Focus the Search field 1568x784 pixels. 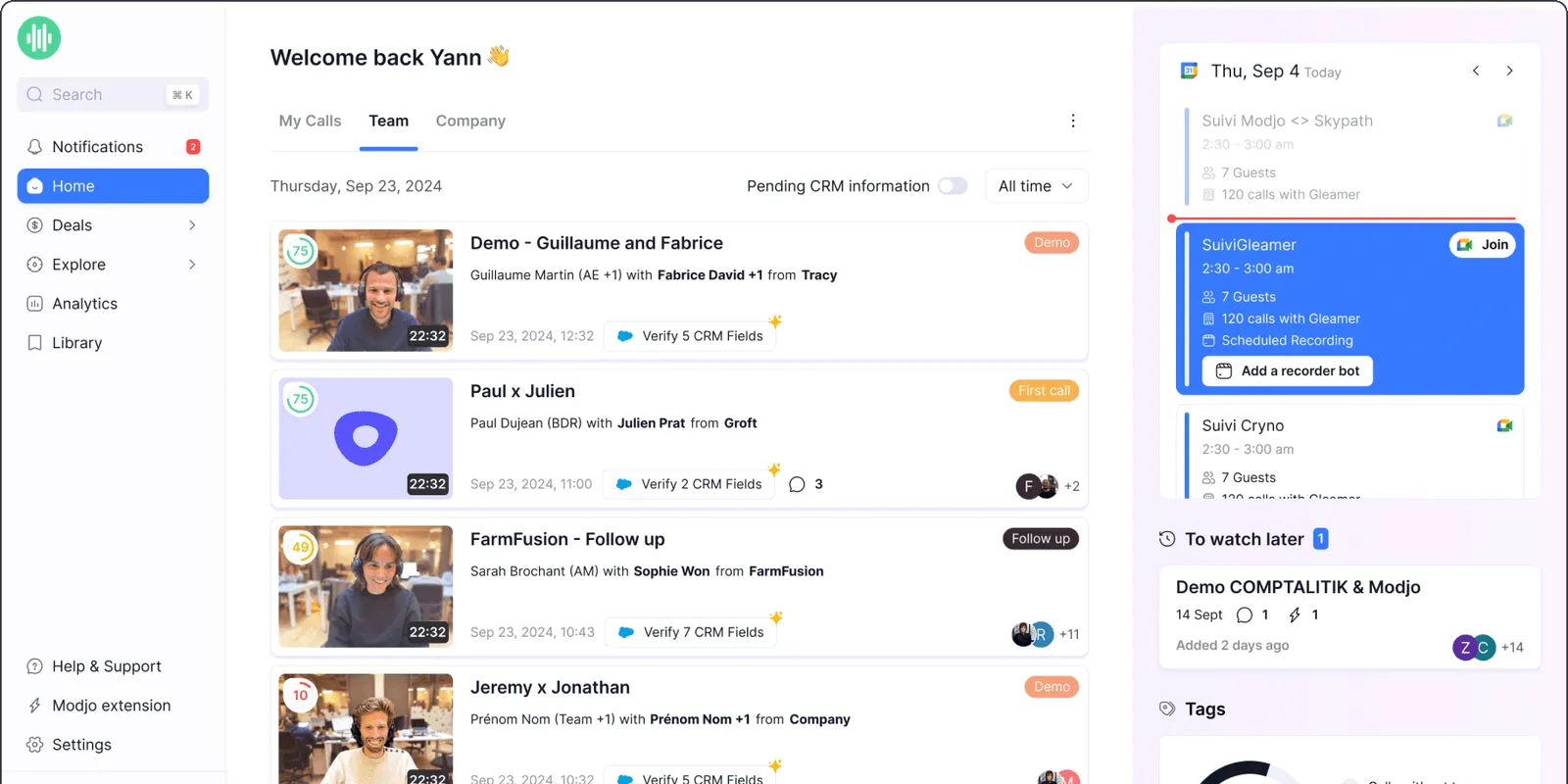click(113, 95)
